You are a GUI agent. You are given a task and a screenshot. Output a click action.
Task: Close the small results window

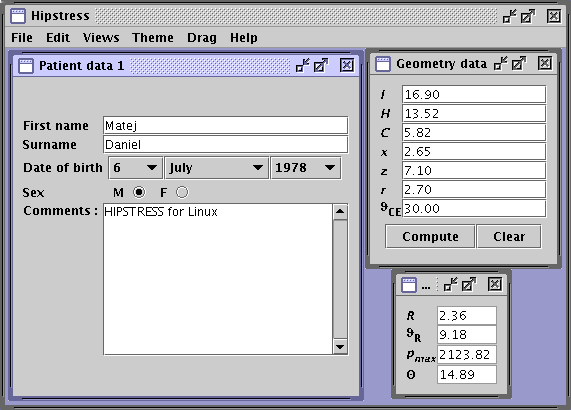tap(495, 285)
